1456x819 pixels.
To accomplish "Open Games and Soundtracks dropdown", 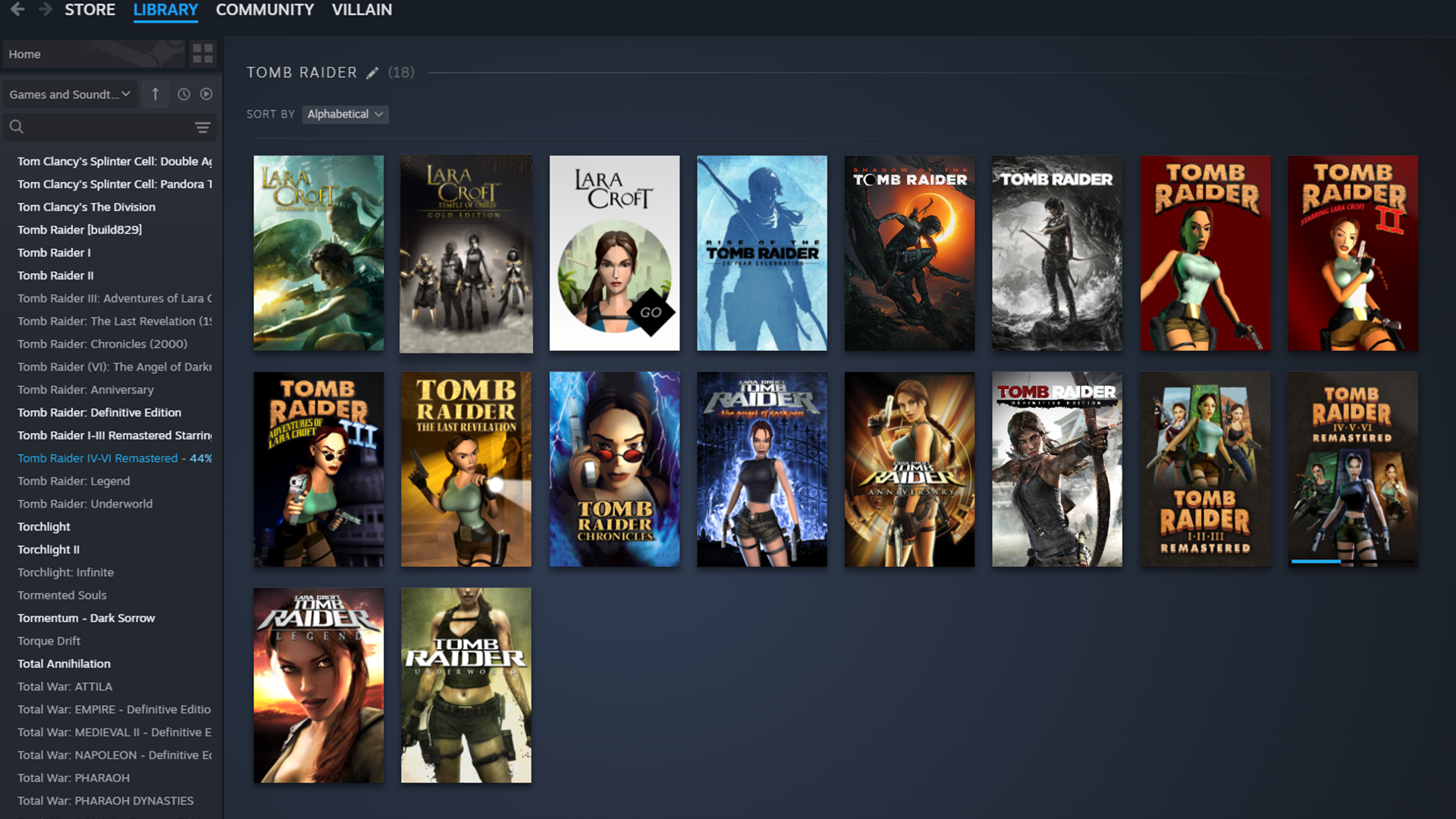I will (70, 94).
